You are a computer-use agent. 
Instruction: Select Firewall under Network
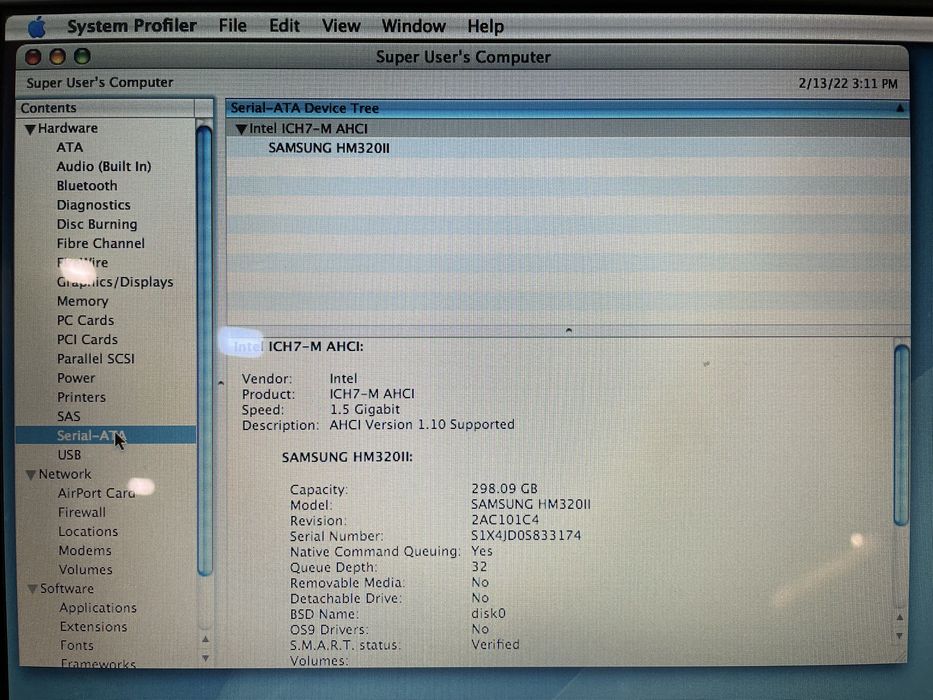pos(82,512)
